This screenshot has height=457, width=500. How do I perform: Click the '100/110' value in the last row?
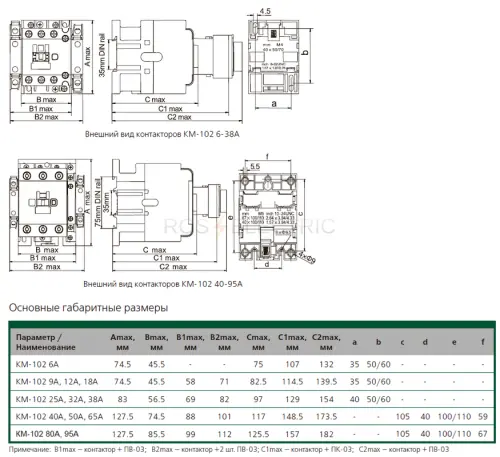click(454, 434)
